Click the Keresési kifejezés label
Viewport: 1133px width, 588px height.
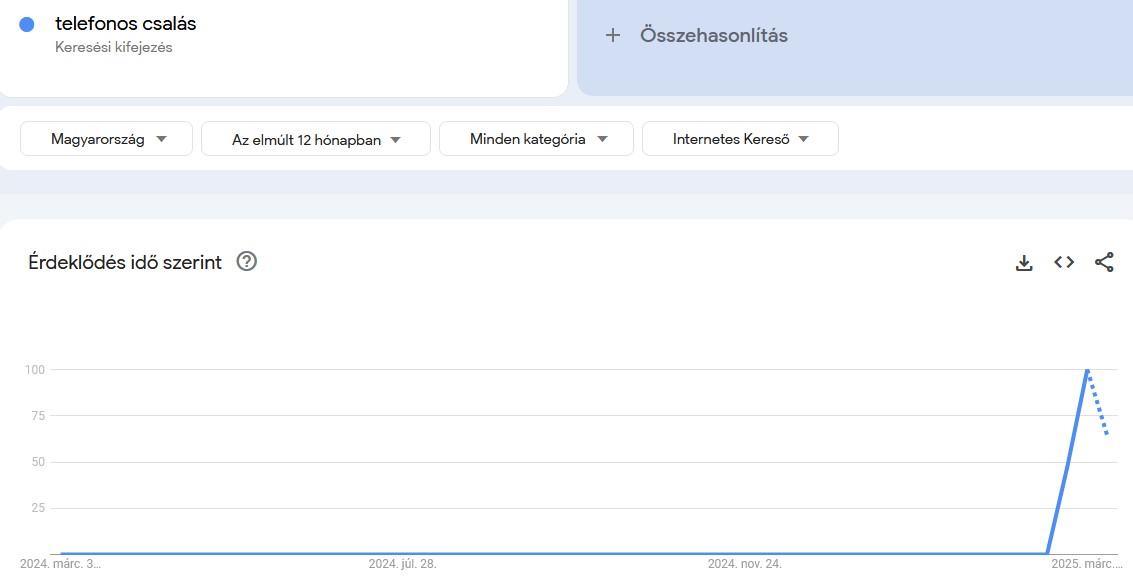point(113,46)
